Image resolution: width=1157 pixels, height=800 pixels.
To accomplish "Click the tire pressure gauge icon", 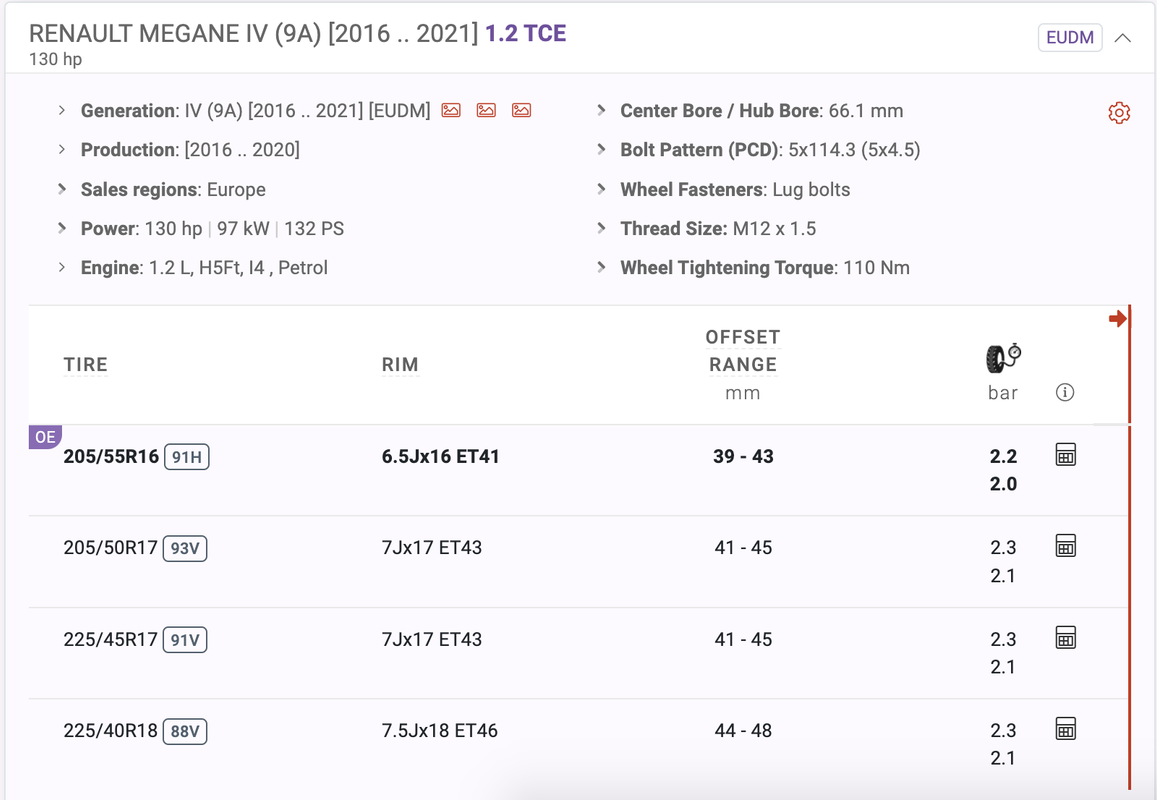I will [1004, 358].
